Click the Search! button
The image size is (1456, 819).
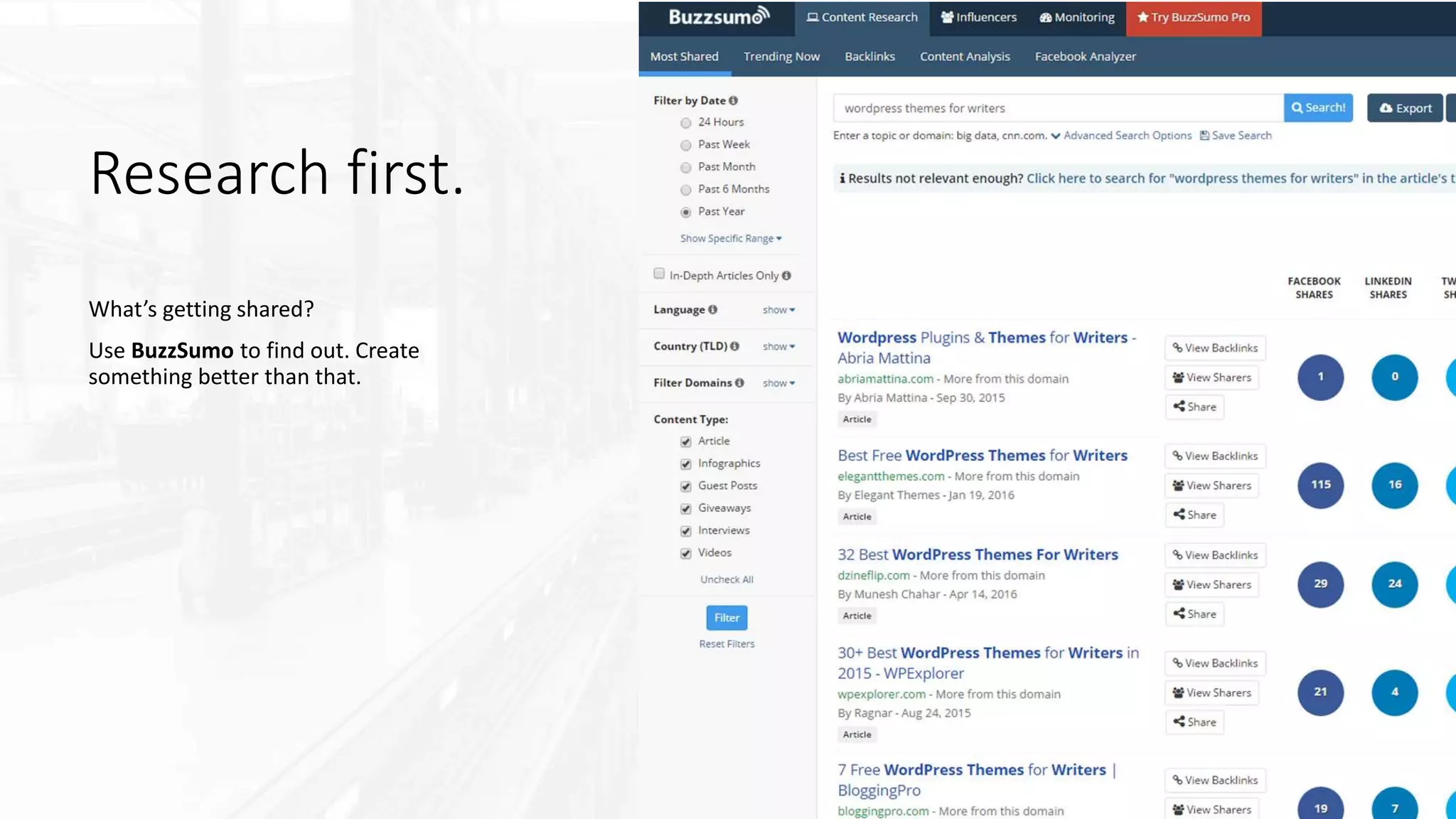(1318, 108)
